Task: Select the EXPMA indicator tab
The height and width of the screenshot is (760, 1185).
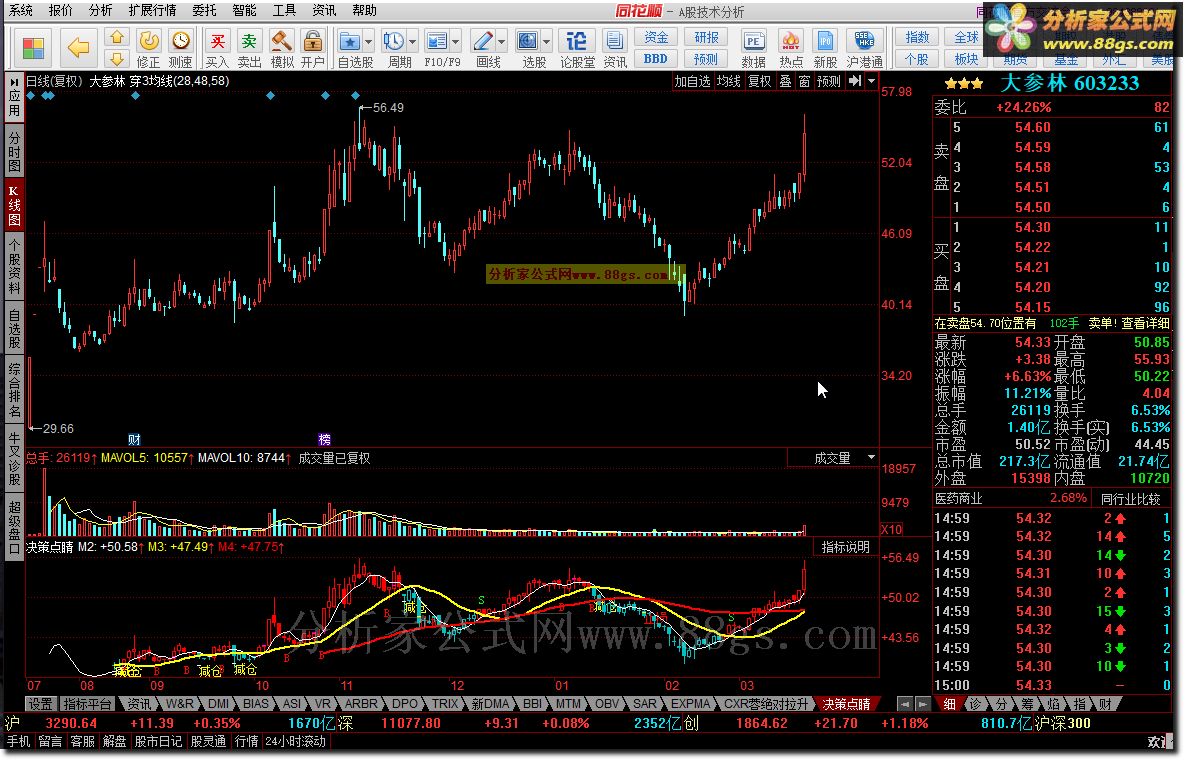Action: click(x=691, y=703)
